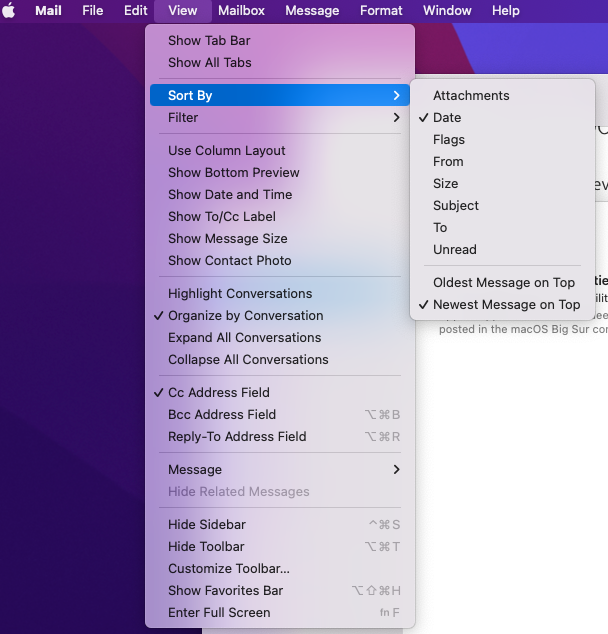Choose Enter Full Screen
Image resolution: width=608 pixels, height=634 pixels.
point(280,613)
